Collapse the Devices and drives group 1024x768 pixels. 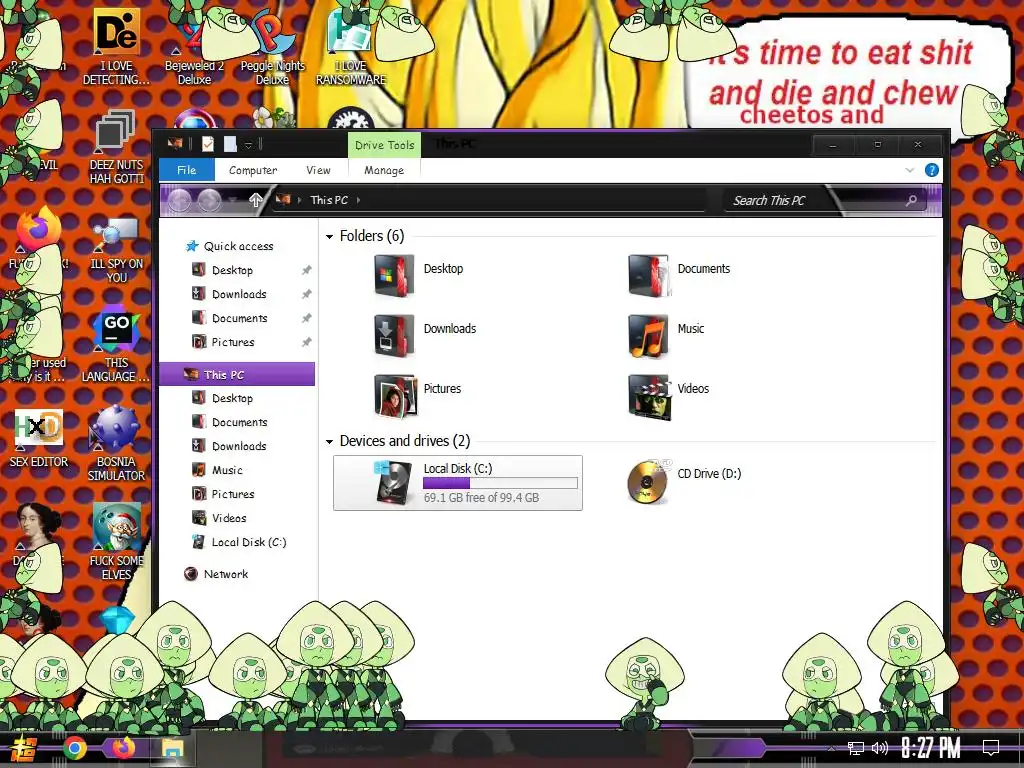click(329, 441)
